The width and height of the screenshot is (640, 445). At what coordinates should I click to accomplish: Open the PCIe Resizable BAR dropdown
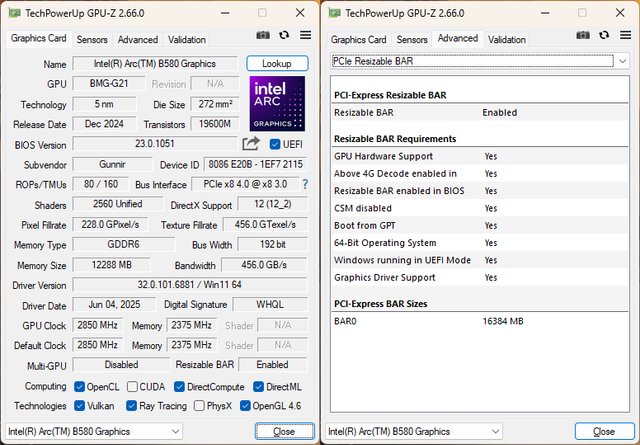(x=480, y=61)
